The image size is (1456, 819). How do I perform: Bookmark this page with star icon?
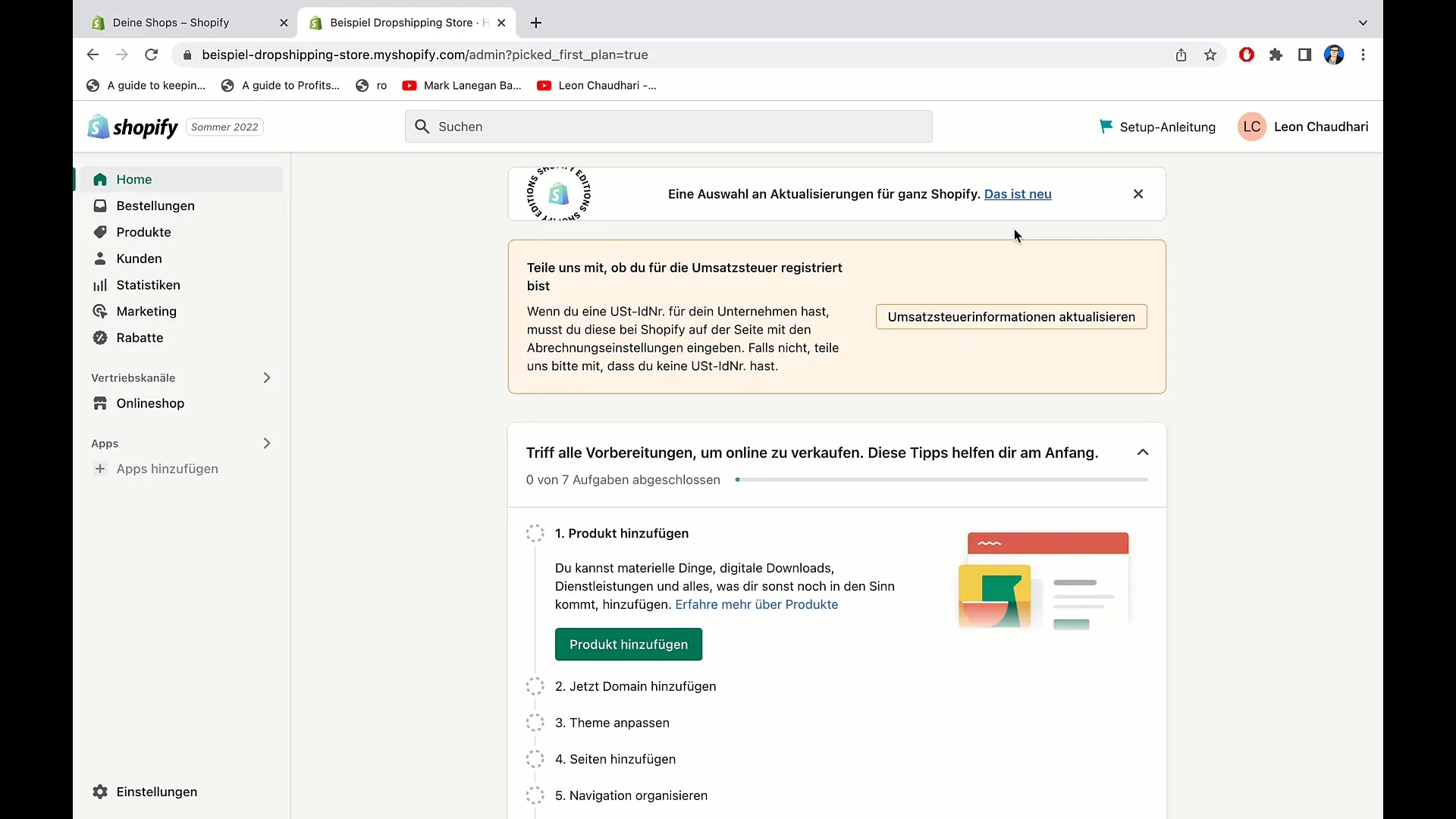pyautogui.click(x=1210, y=55)
